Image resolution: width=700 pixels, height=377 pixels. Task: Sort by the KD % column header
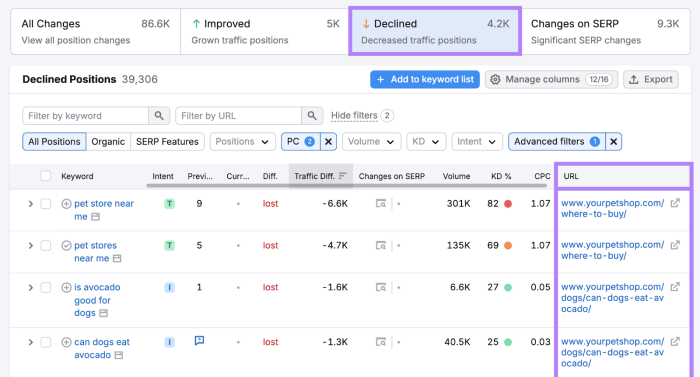[501, 176]
